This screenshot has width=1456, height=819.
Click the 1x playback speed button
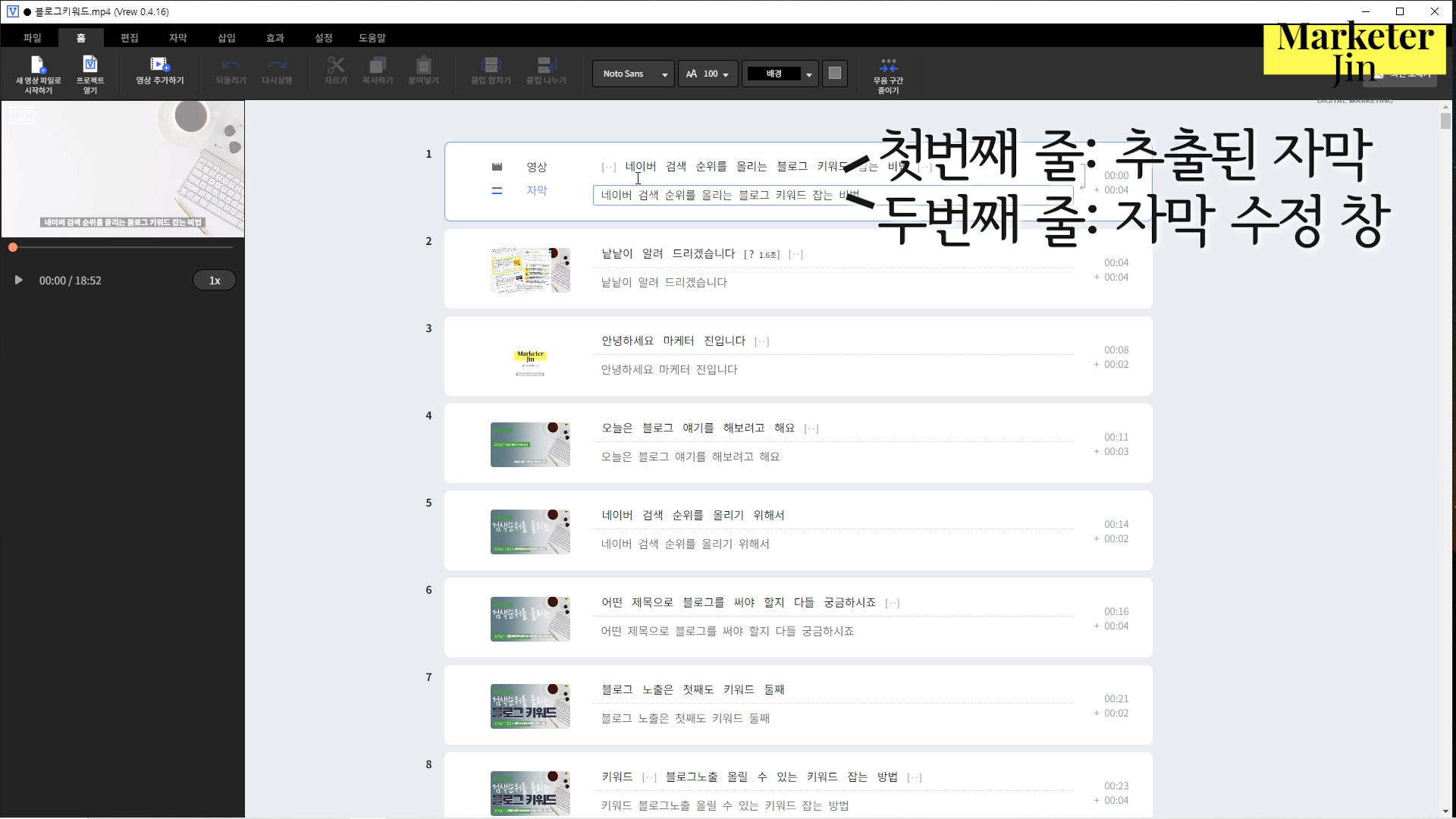(215, 281)
